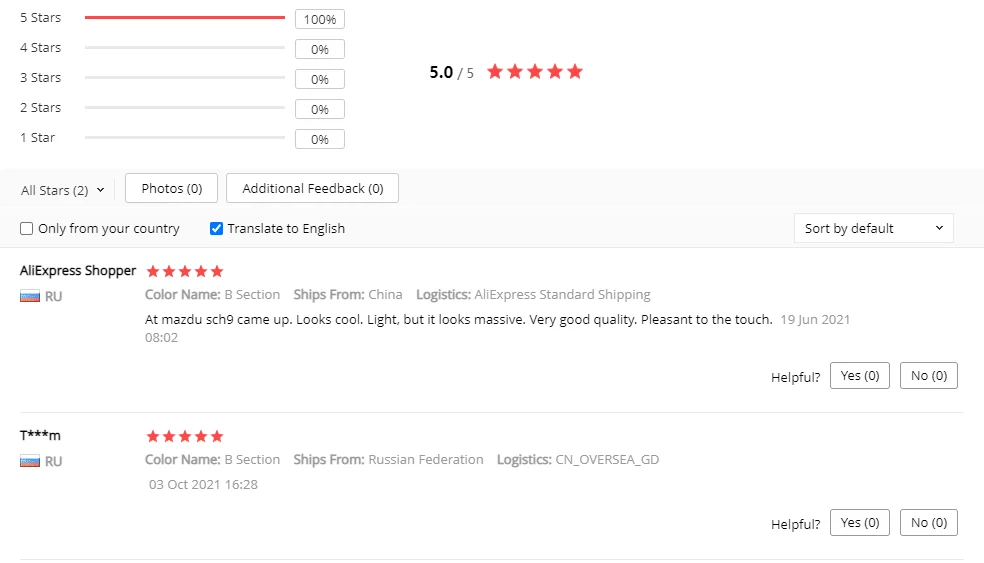Enable Only from your country filter
Viewport: 984px width, 563px height.
[x=27, y=229]
